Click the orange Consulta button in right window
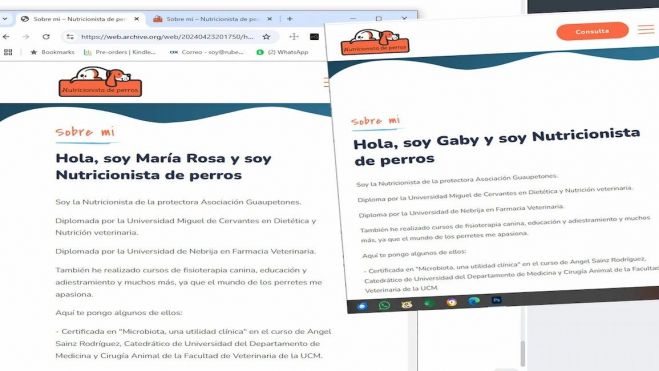The image size is (659, 371). click(593, 31)
